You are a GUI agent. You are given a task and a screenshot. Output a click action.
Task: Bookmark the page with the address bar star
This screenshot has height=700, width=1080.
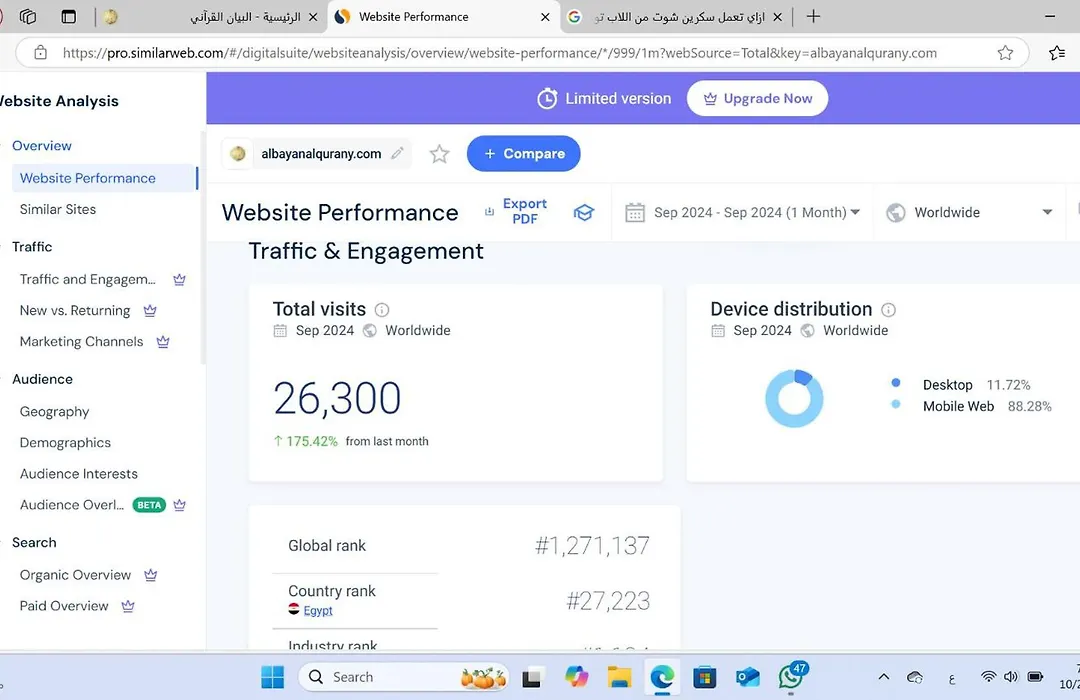tap(1005, 53)
